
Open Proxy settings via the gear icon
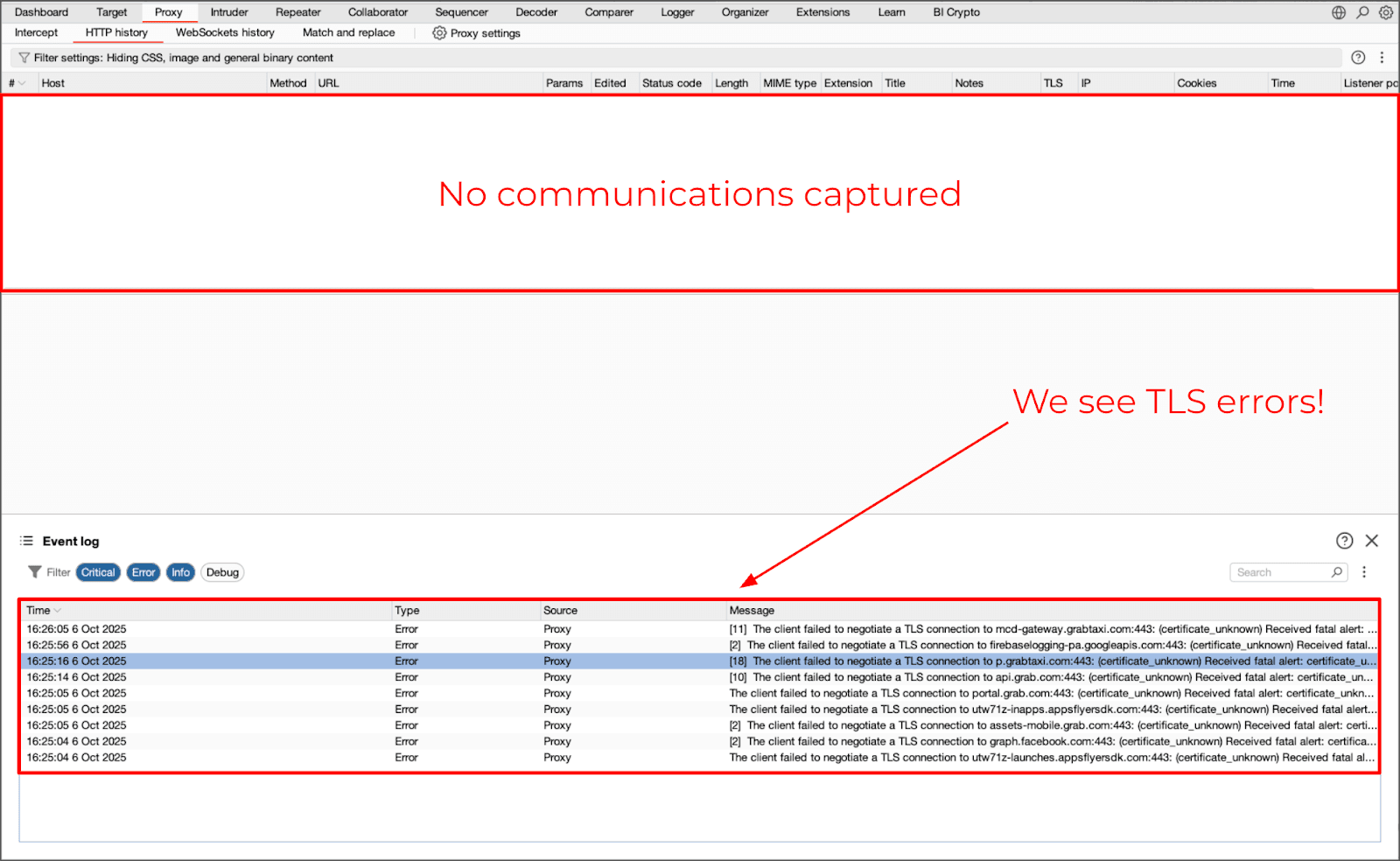[438, 33]
